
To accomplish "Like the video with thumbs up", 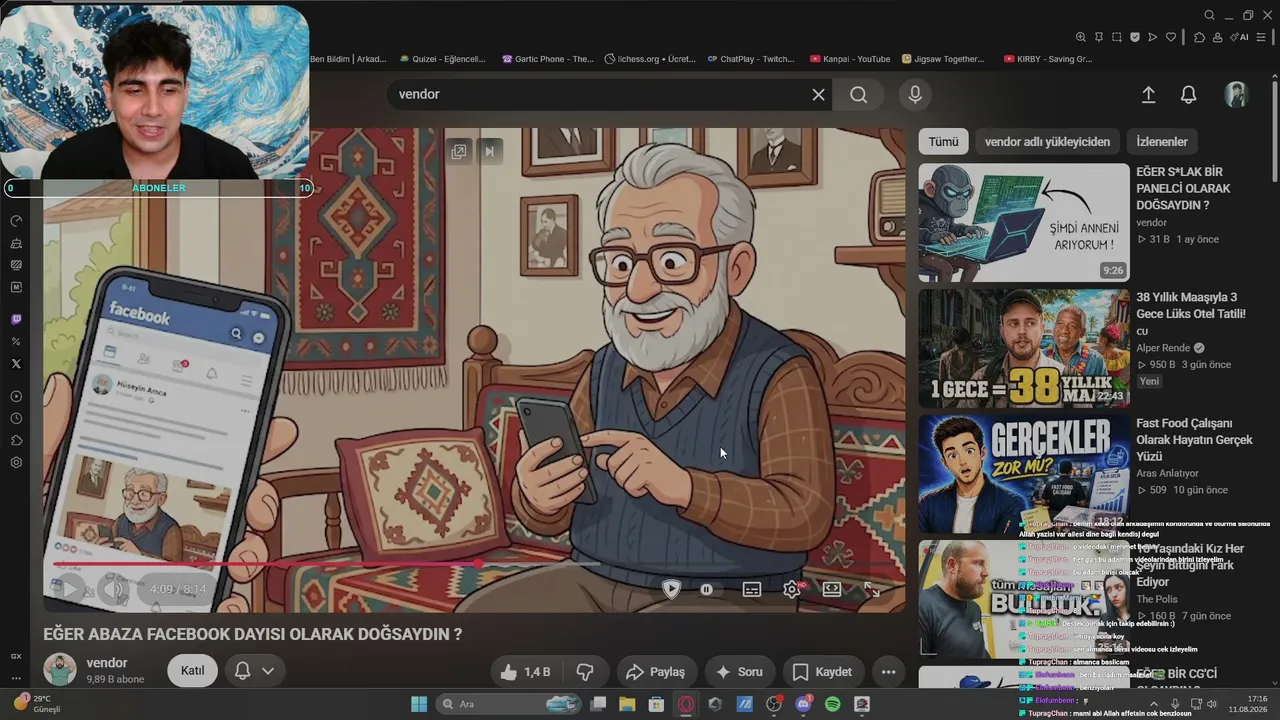I will pos(525,672).
